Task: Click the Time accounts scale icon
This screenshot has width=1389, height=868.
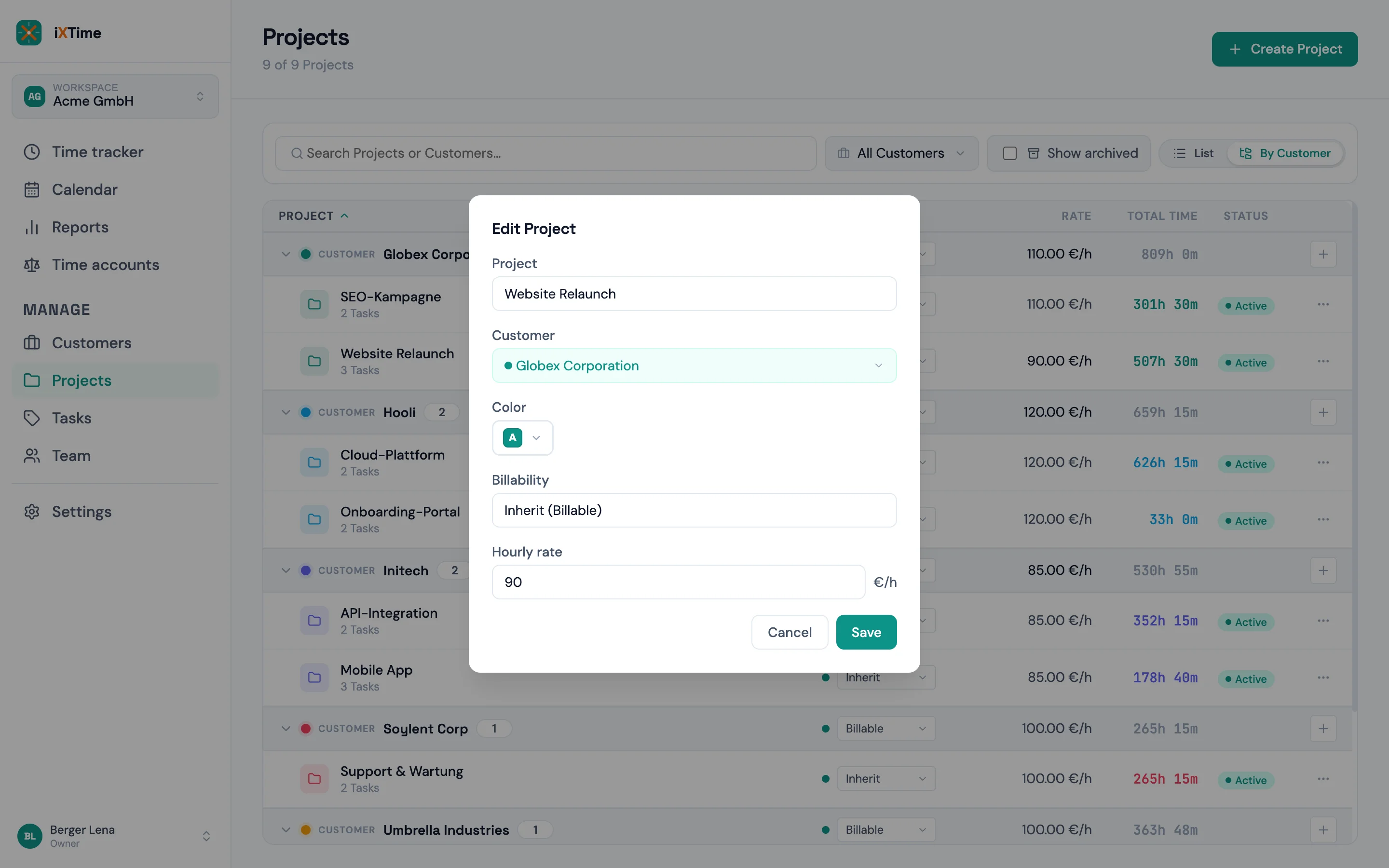Action: (x=31, y=265)
